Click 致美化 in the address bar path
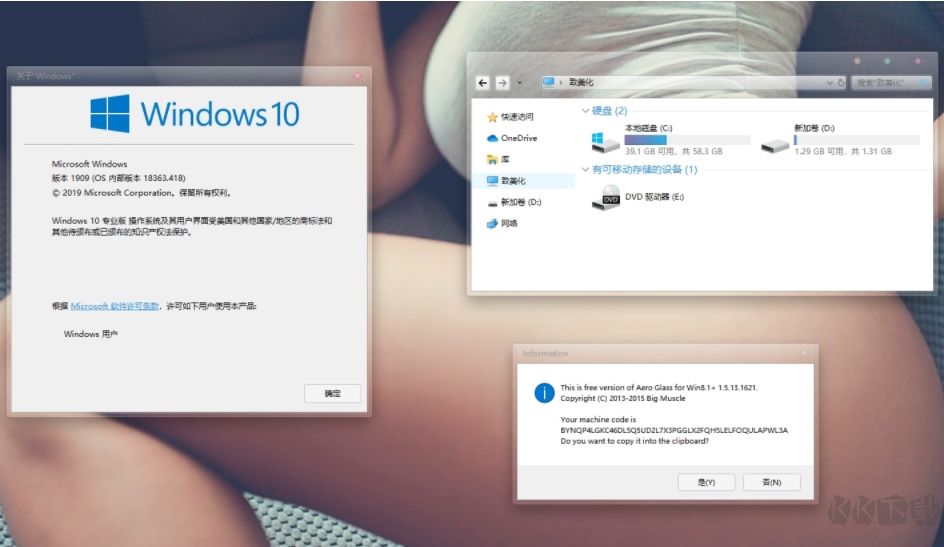The width and height of the screenshot is (944, 547). (x=581, y=82)
